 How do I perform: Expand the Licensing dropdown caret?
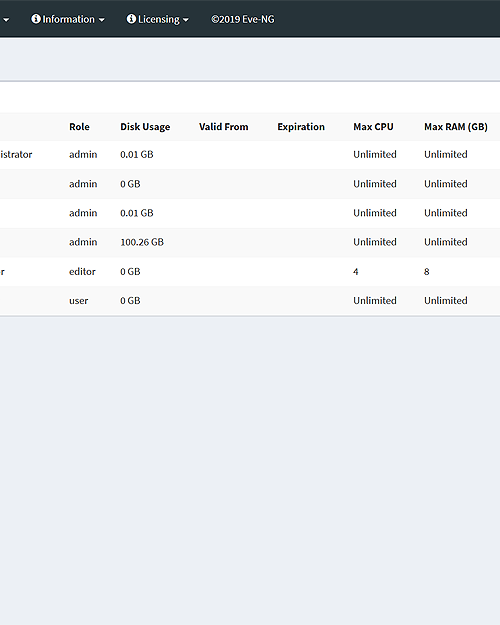click(x=186, y=20)
